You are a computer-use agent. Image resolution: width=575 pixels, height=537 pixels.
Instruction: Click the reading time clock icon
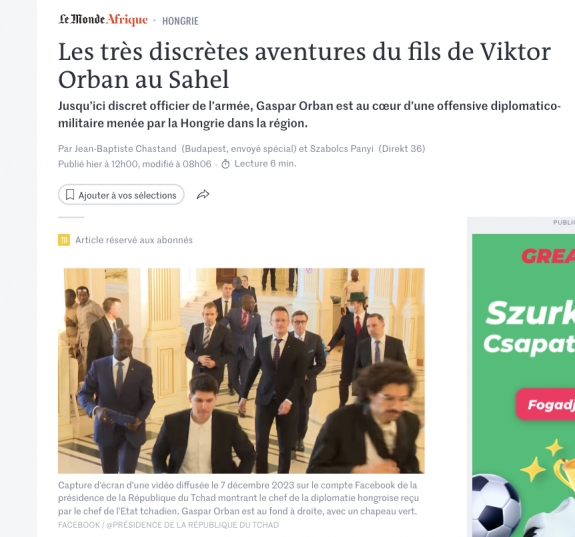click(226, 164)
